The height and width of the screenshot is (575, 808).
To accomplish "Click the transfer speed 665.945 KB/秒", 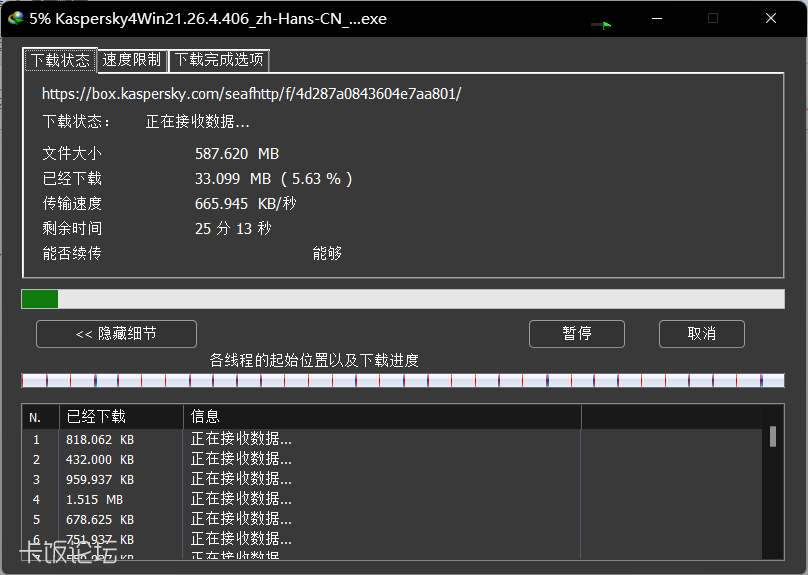I will pyautogui.click(x=245, y=204).
